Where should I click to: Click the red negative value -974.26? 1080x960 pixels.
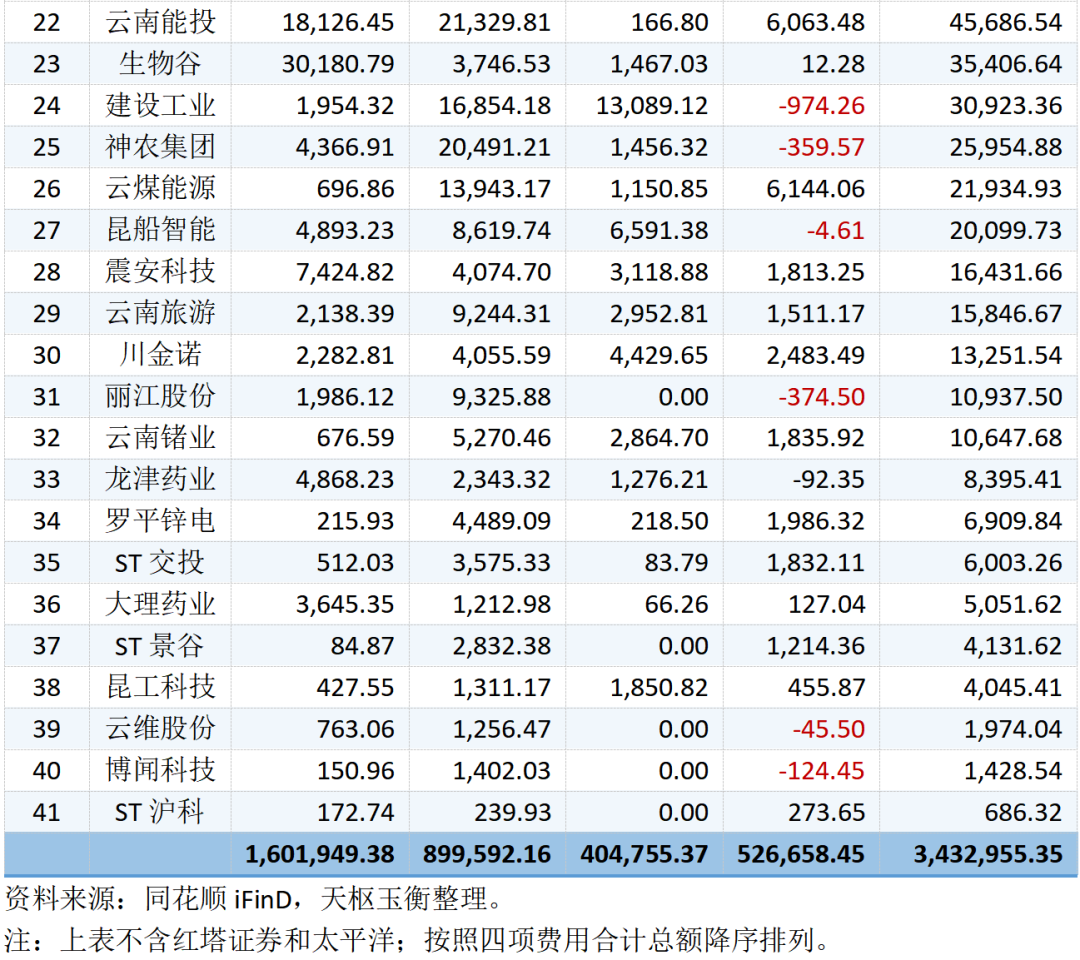pyautogui.click(x=816, y=106)
